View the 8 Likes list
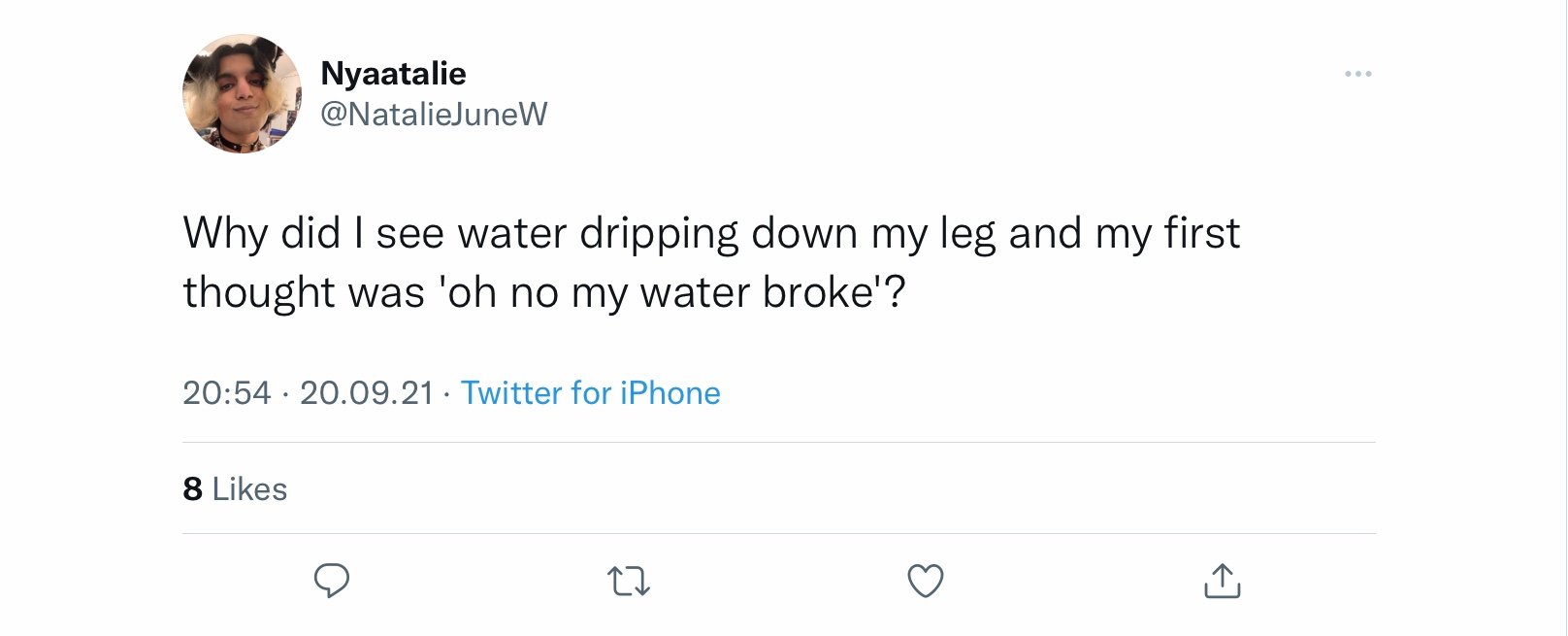This screenshot has height=636, width=1568. [x=235, y=488]
